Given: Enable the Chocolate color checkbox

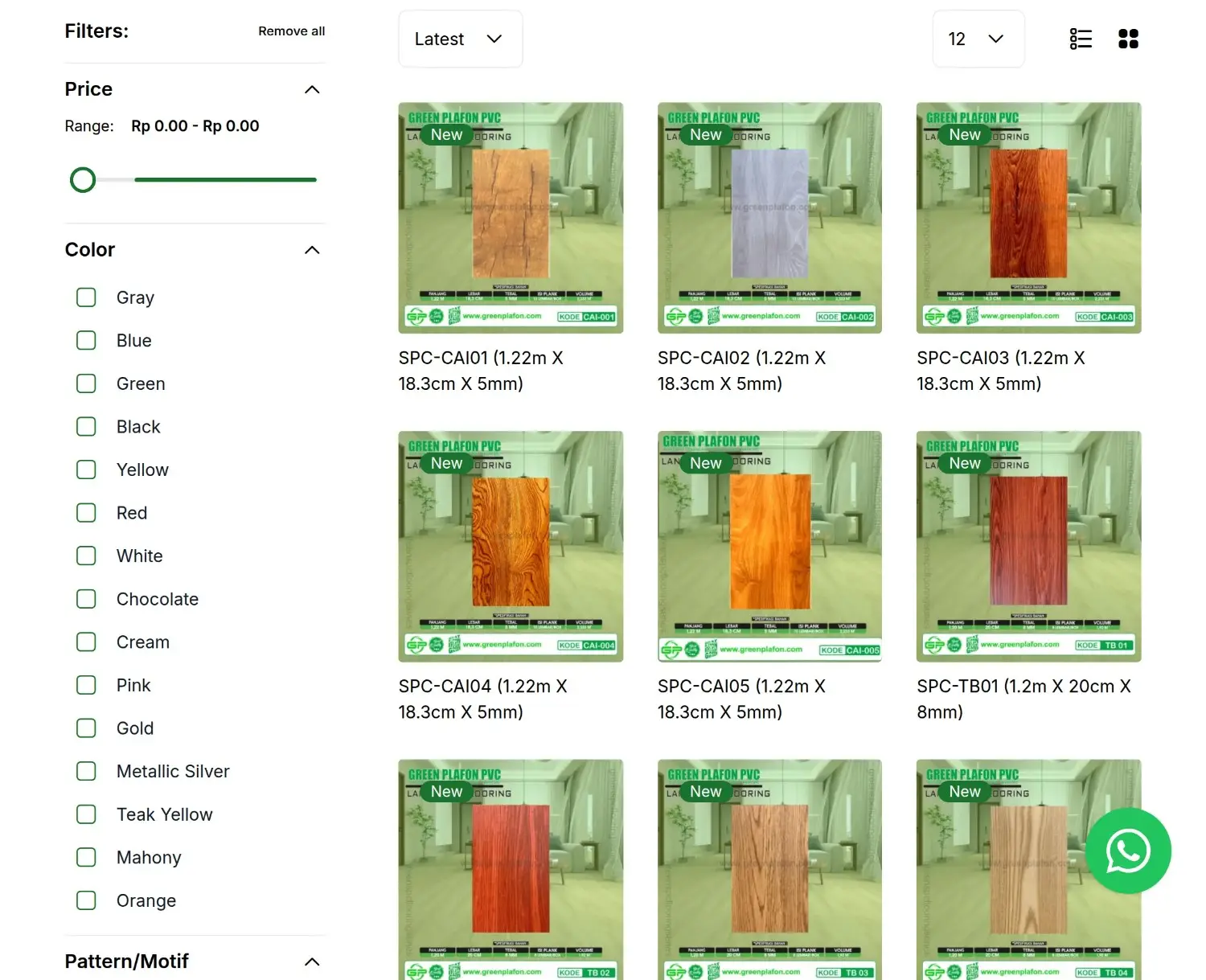Looking at the screenshot, I should pyautogui.click(x=86, y=599).
